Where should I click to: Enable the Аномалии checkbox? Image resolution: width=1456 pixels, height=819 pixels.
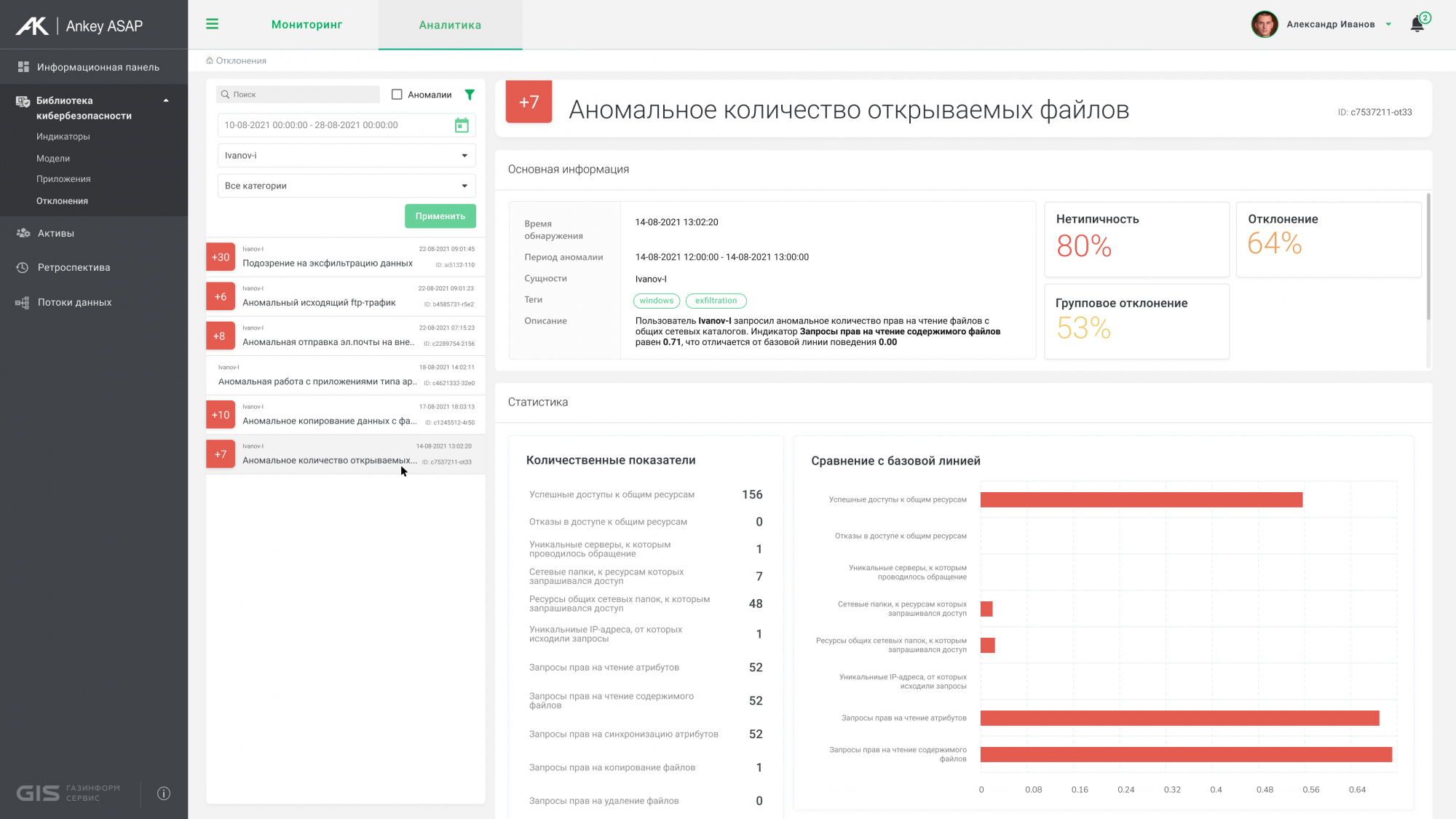(397, 95)
